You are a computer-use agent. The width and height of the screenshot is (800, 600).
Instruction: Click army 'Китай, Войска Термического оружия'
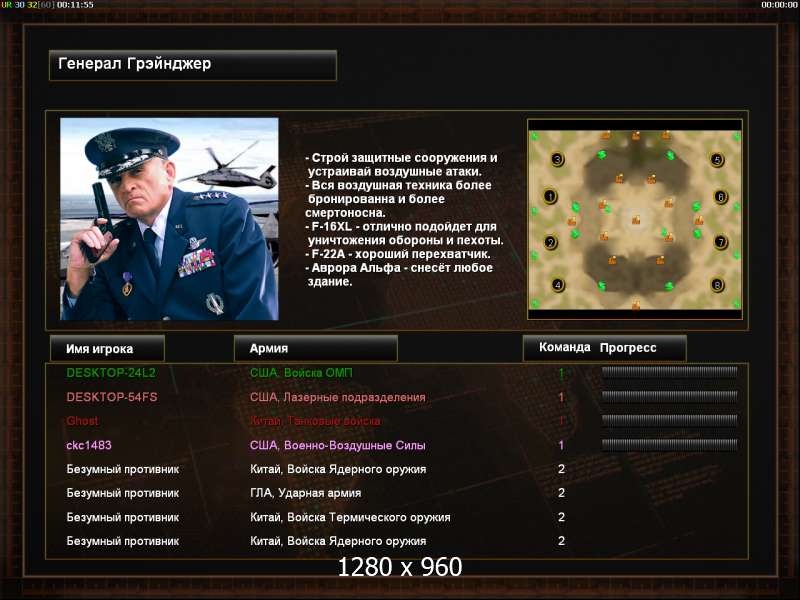[x=350, y=517]
